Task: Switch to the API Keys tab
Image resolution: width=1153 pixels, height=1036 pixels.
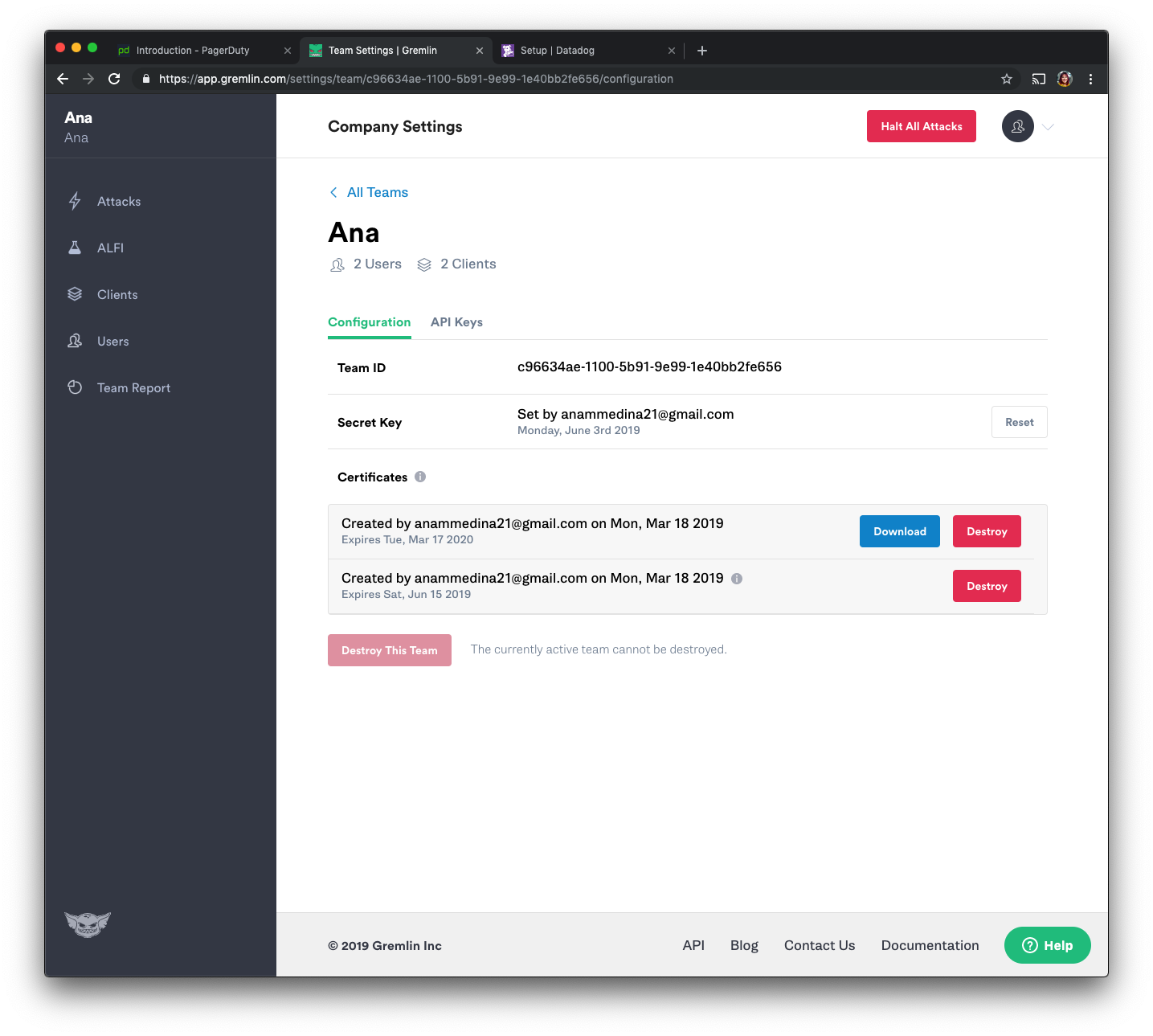Action: coord(456,322)
